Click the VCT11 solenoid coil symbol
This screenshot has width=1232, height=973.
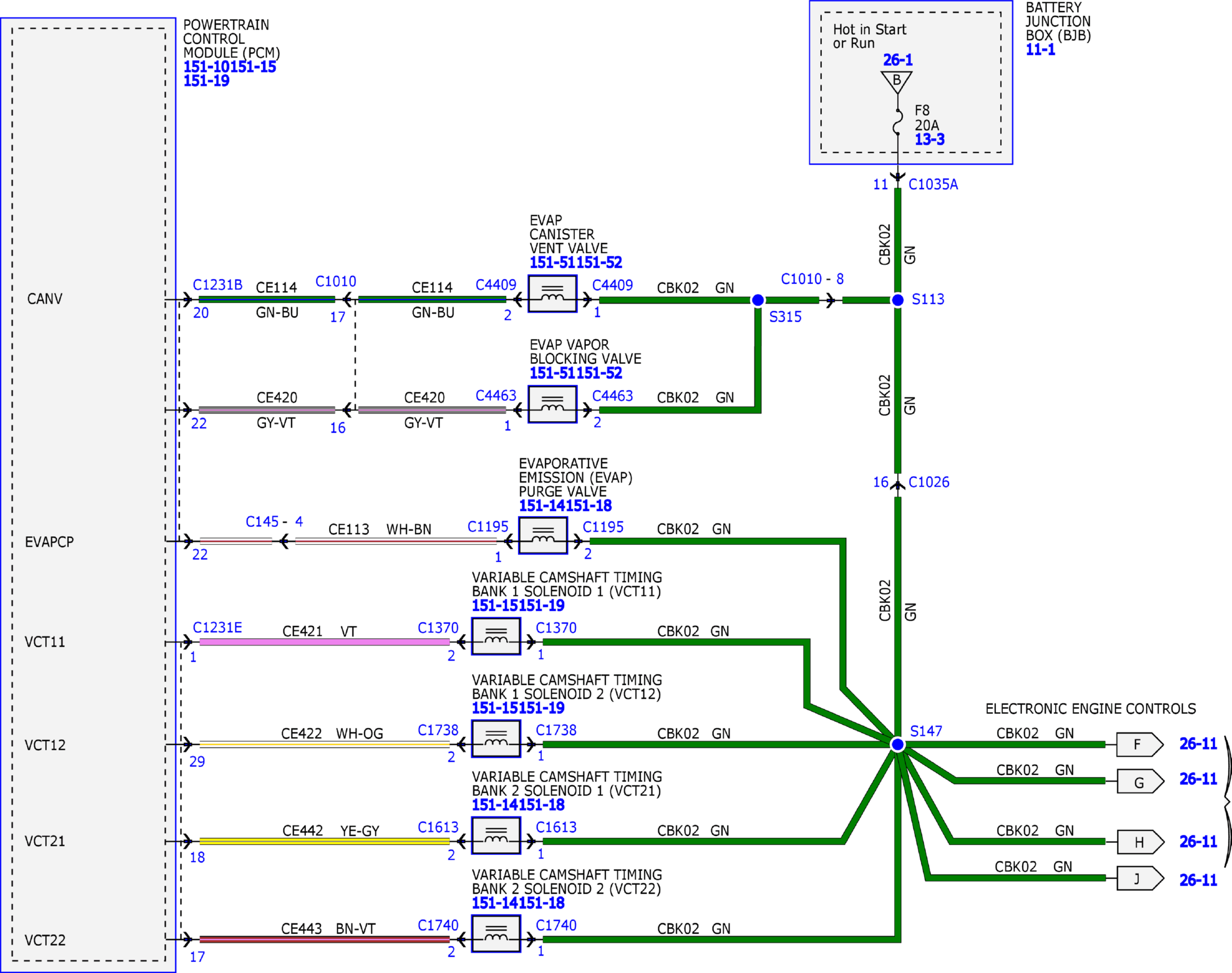click(x=496, y=636)
